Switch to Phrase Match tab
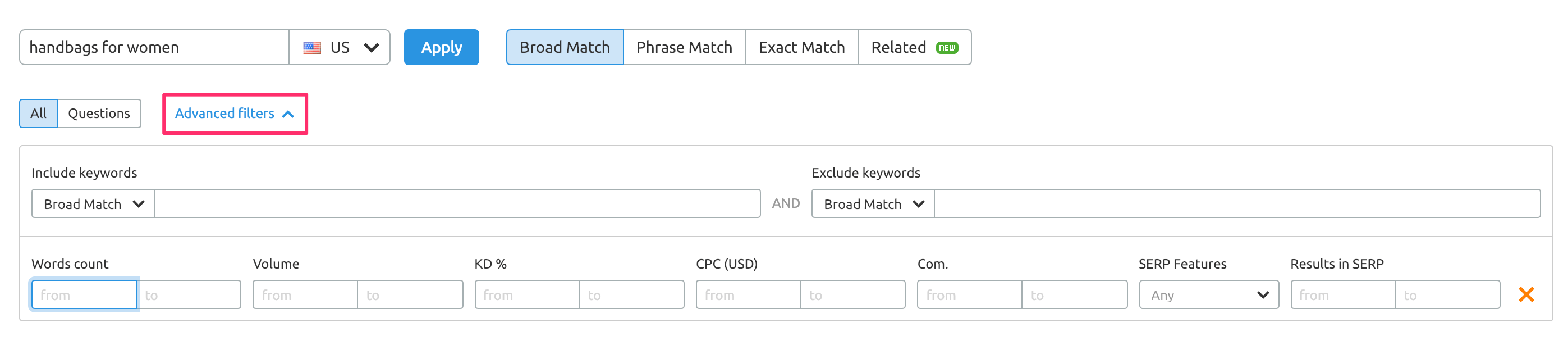 click(684, 48)
